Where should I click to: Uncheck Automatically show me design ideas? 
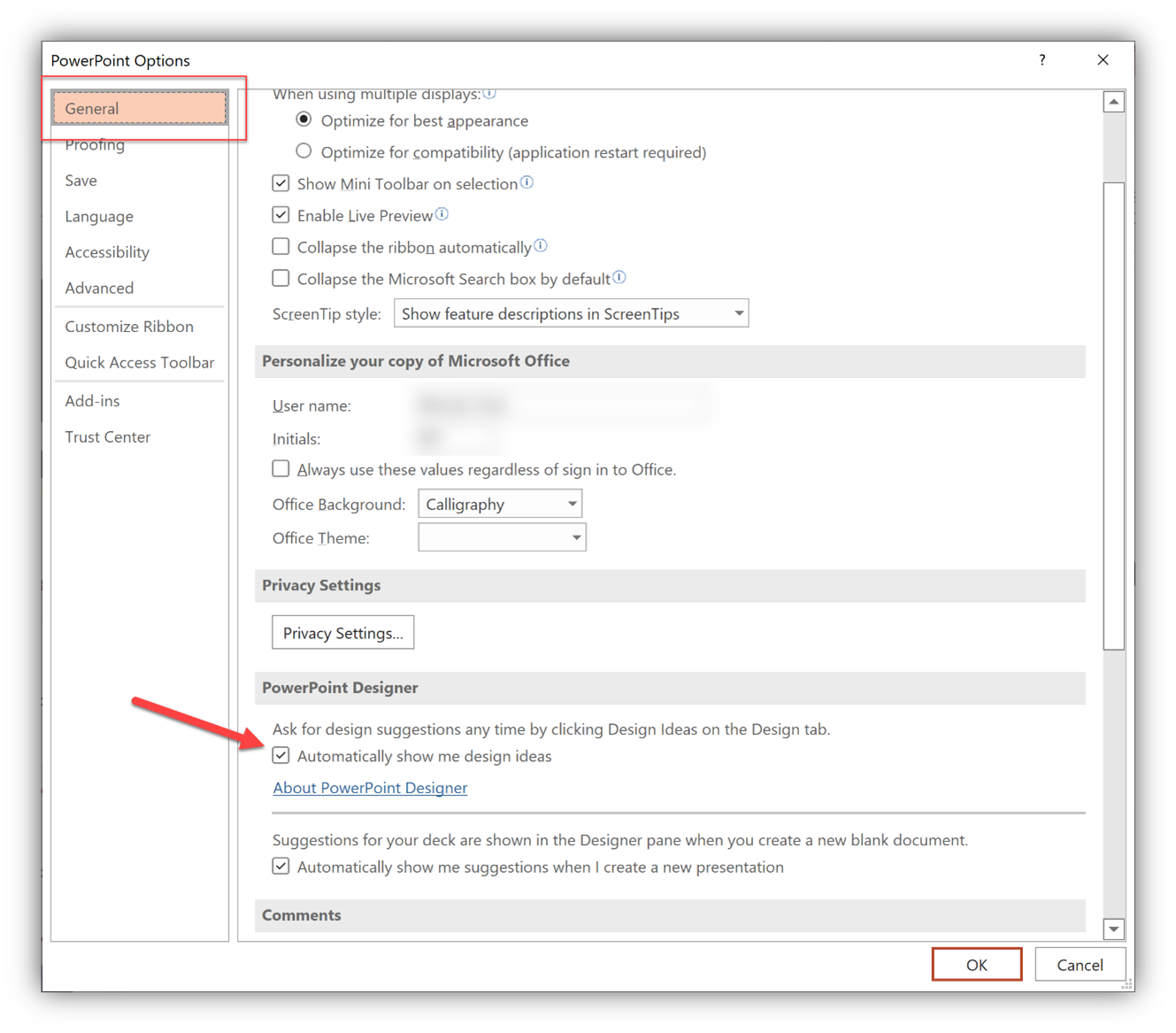[281, 756]
